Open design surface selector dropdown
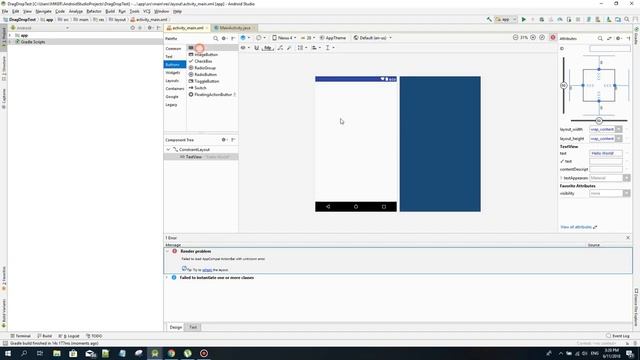 point(245,38)
